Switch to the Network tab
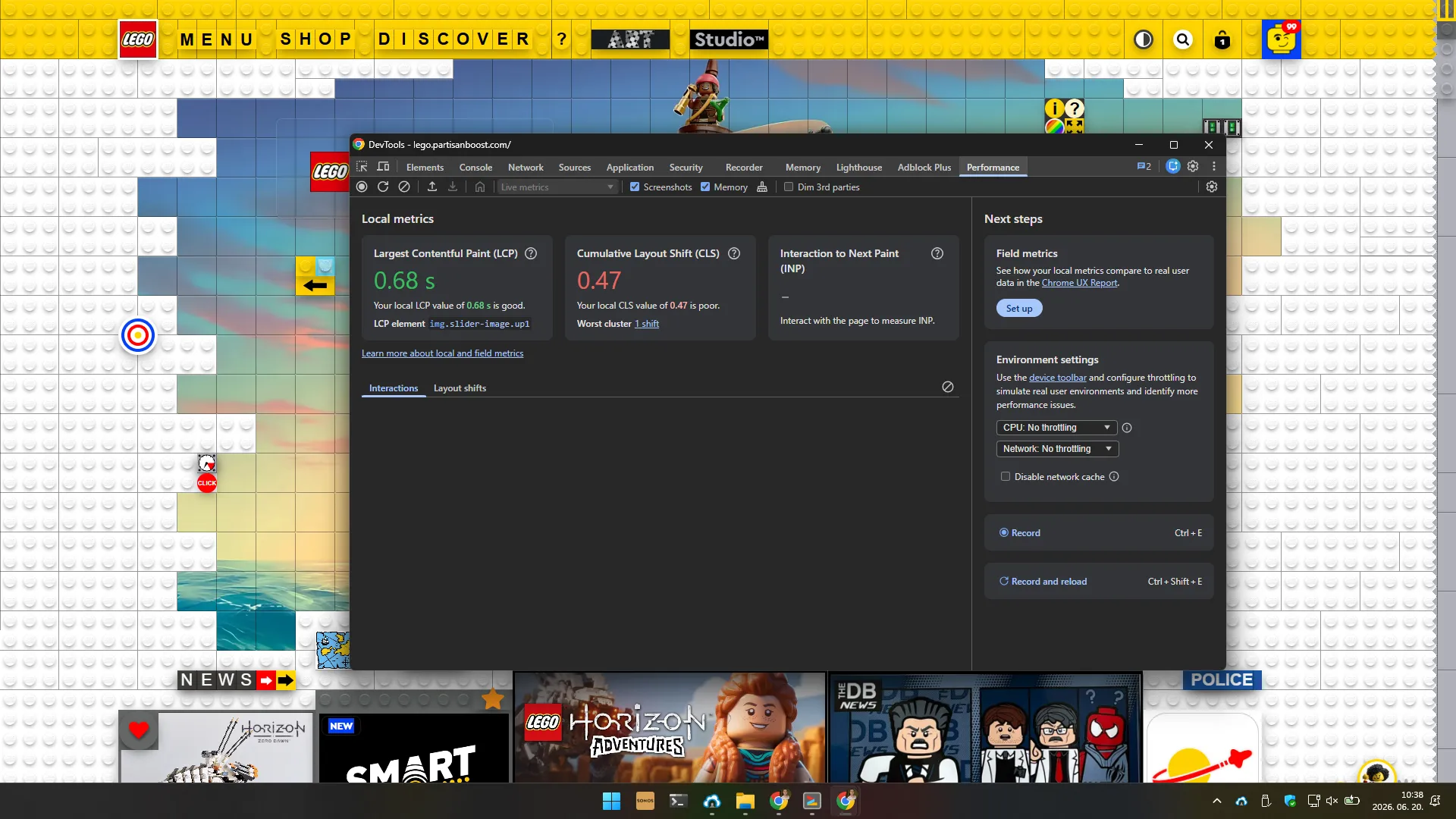The width and height of the screenshot is (1456, 819). click(526, 167)
